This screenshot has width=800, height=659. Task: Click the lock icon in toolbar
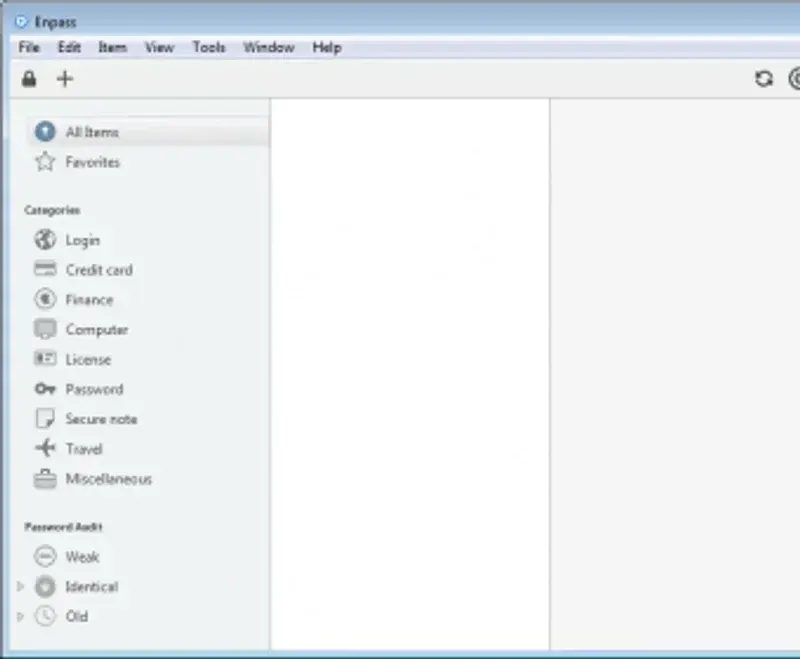pos(29,79)
